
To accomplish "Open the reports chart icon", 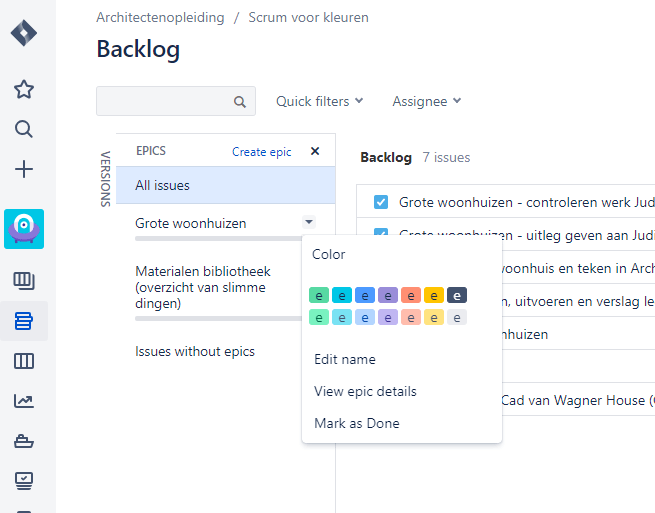I will pyautogui.click(x=24, y=401).
